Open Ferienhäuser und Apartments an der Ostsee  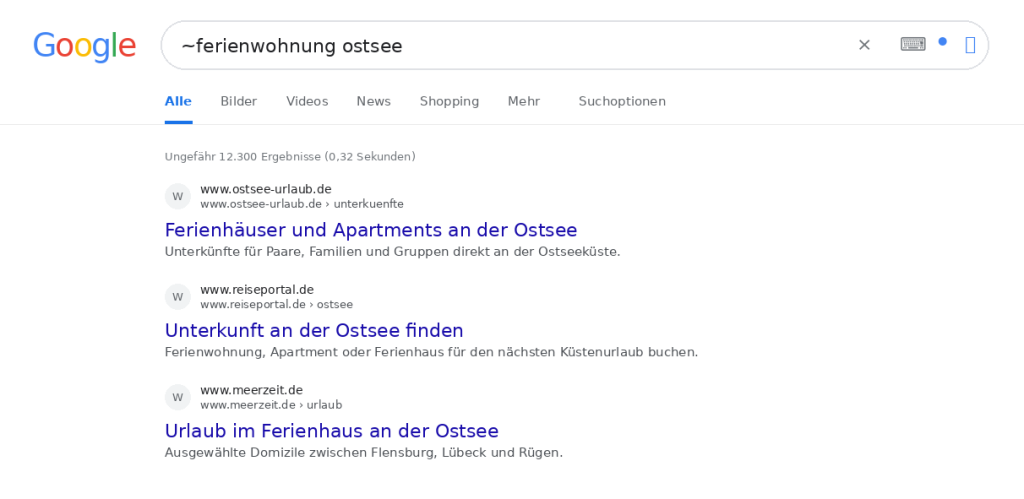click(371, 230)
